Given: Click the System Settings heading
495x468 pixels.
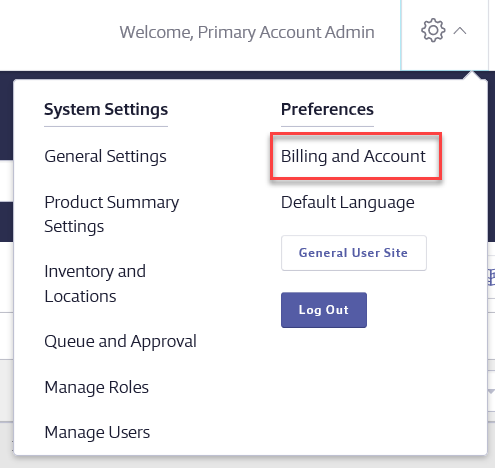Looking at the screenshot, I should point(106,109).
